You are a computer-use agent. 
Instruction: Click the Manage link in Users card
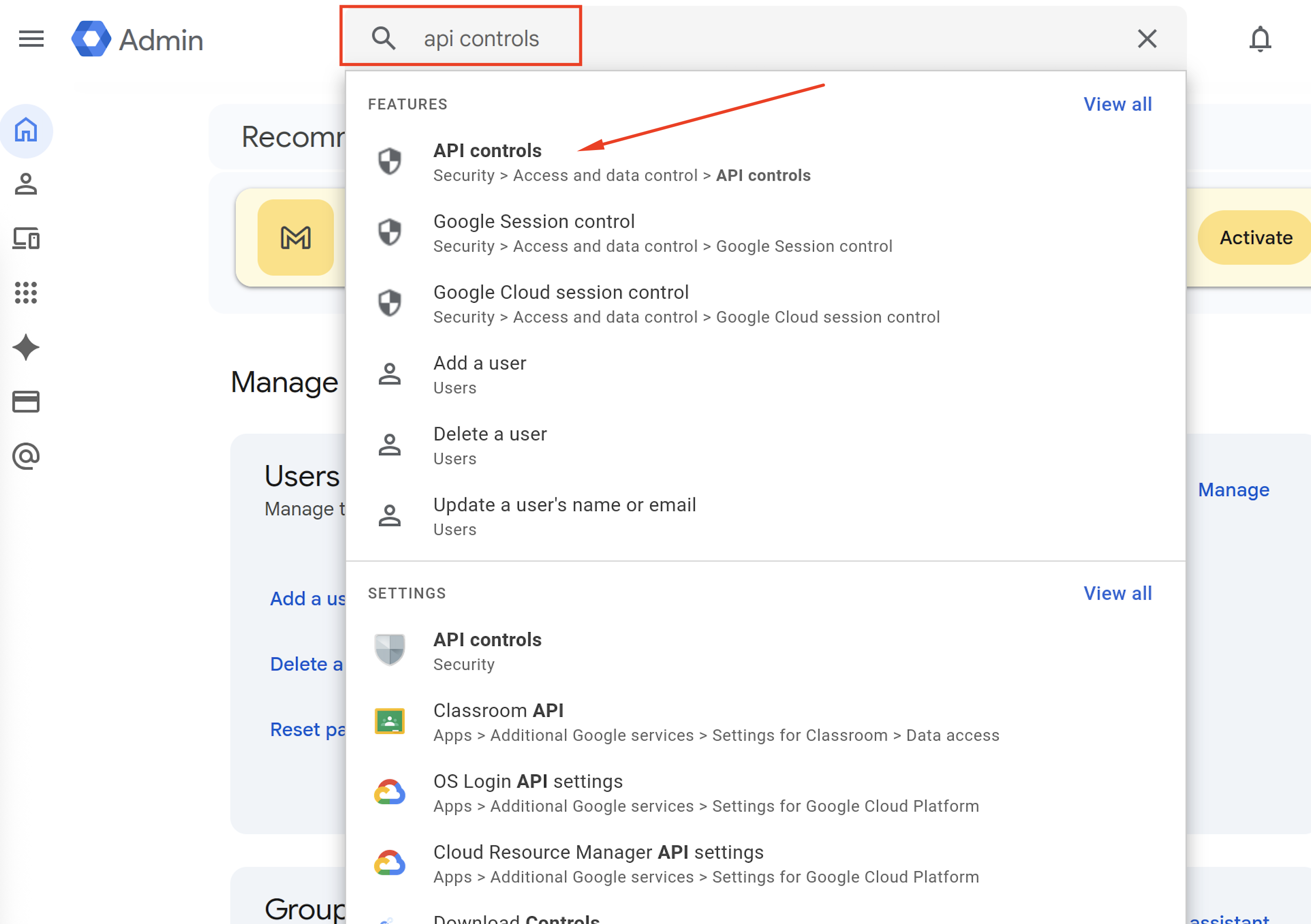(x=1233, y=490)
